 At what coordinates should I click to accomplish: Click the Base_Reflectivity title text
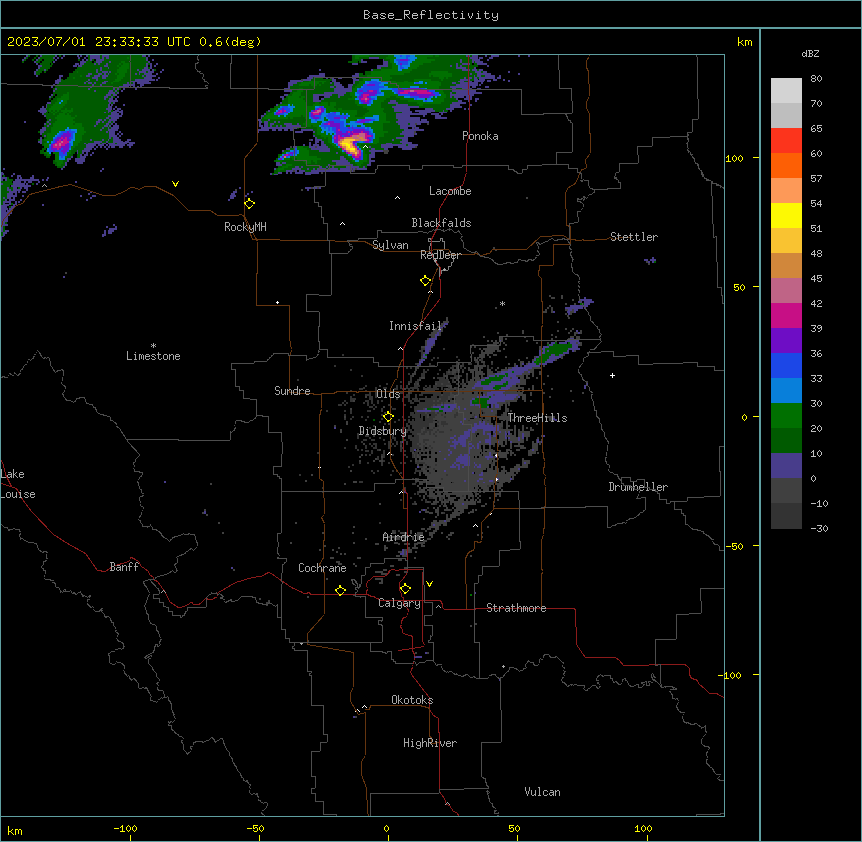click(431, 15)
